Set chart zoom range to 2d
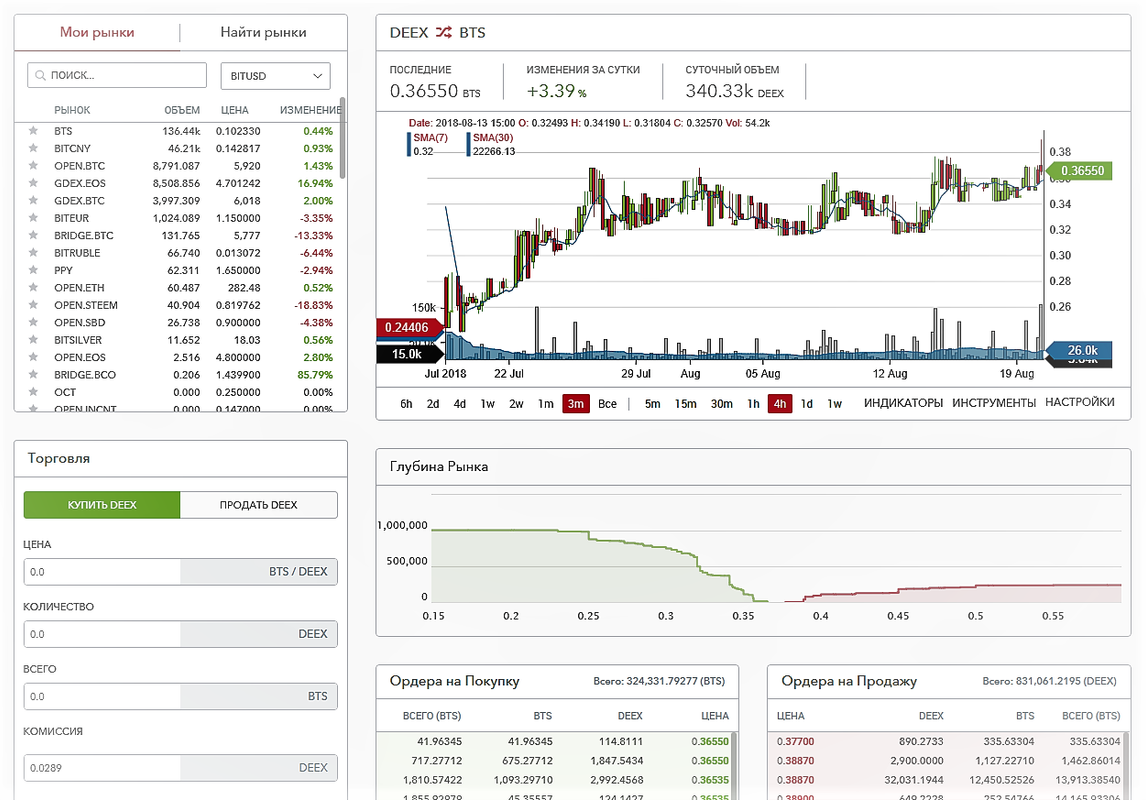 [433, 403]
